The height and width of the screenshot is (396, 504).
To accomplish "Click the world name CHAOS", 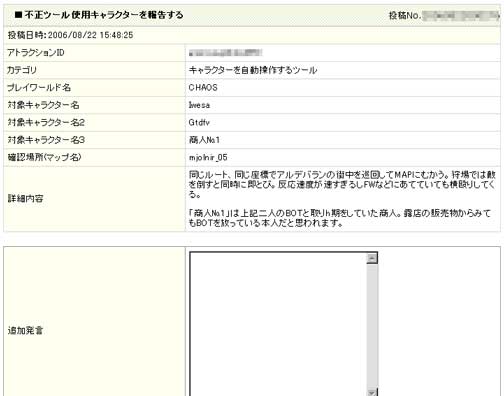I will pyautogui.click(x=203, y=88).
